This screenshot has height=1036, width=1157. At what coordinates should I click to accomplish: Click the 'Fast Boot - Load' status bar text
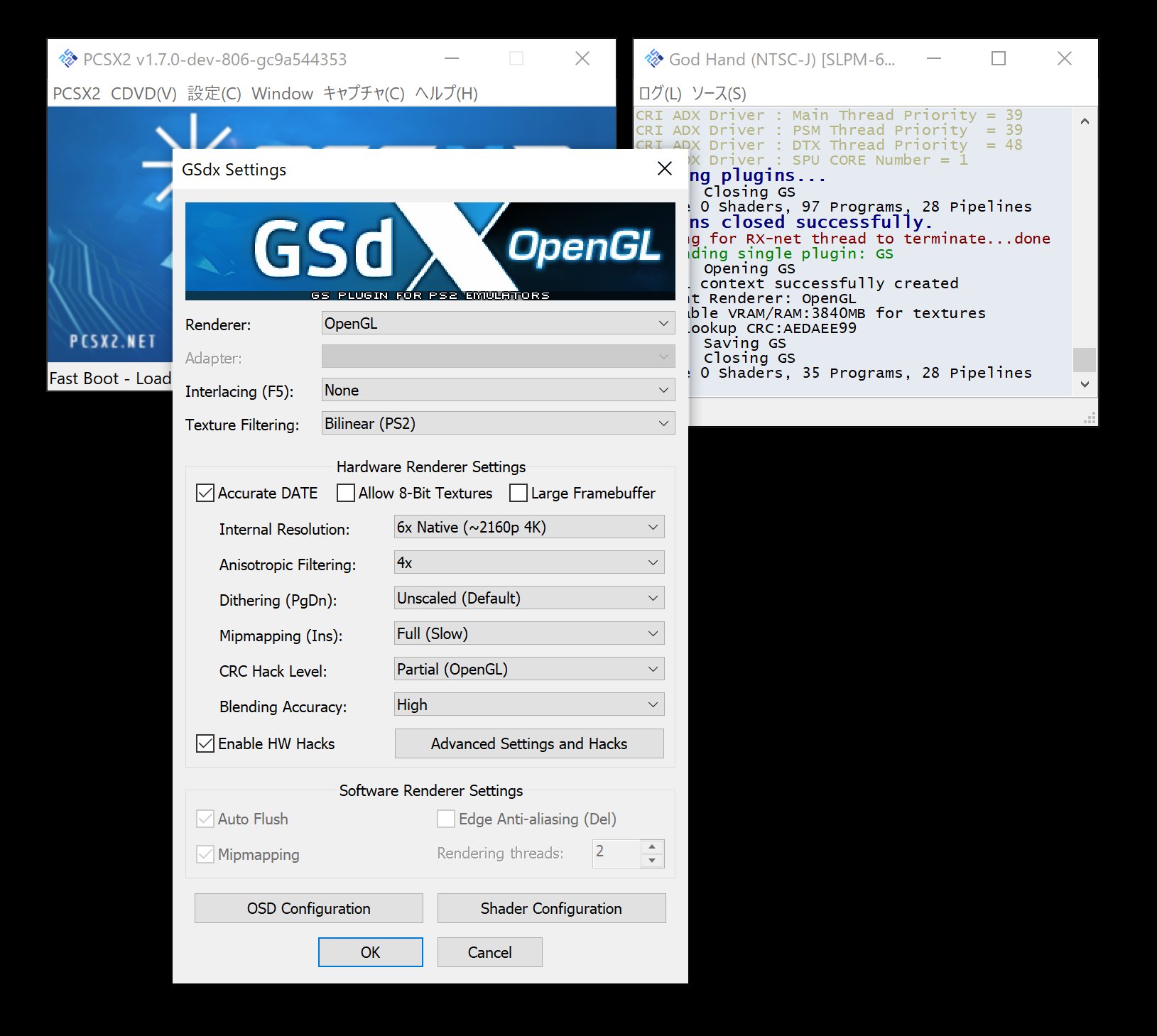point(110,378)
